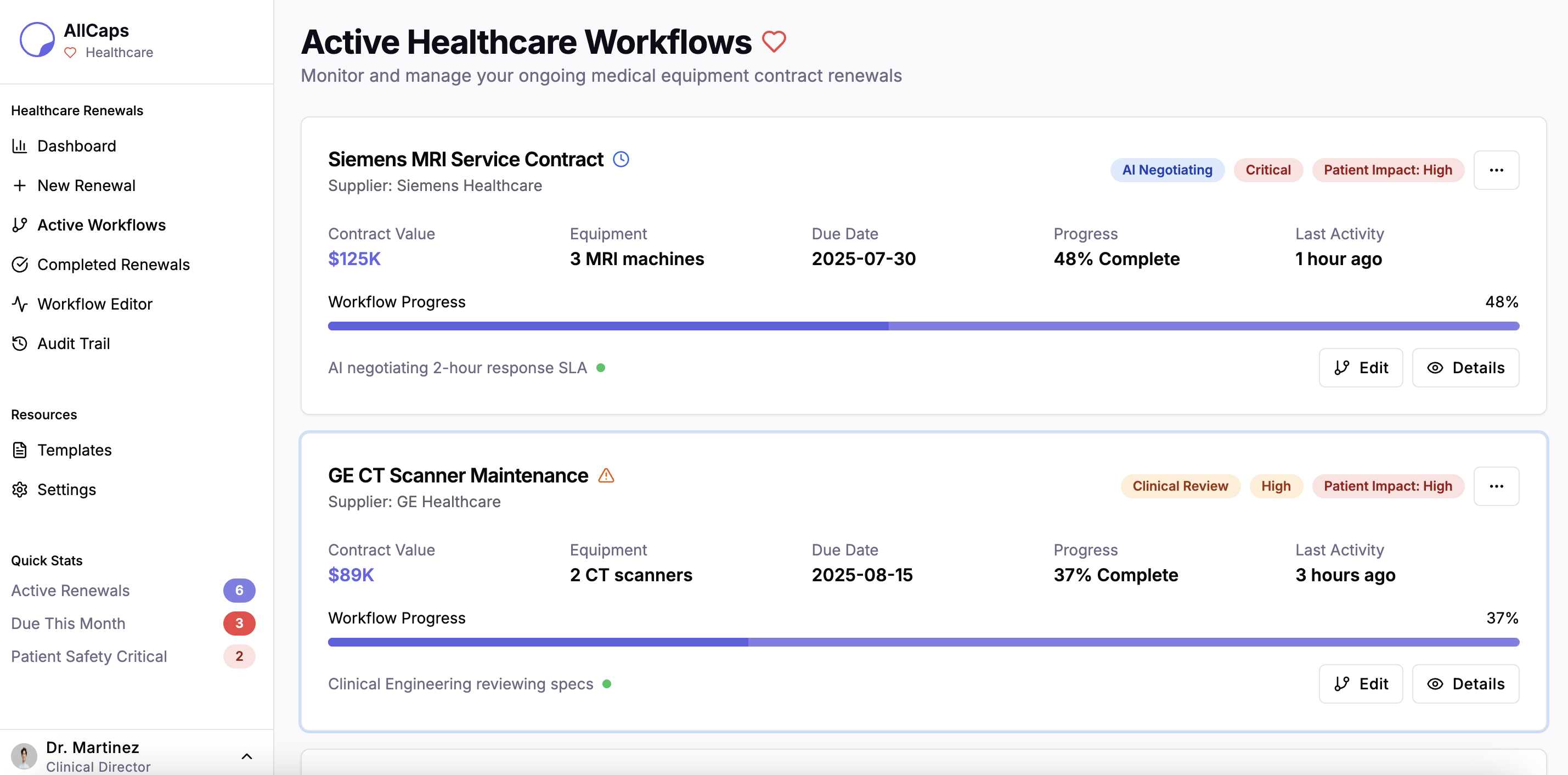Open the Siemens contract three-dot menu
This screenshot has height=775, width=1568.
coord(1496,171)
